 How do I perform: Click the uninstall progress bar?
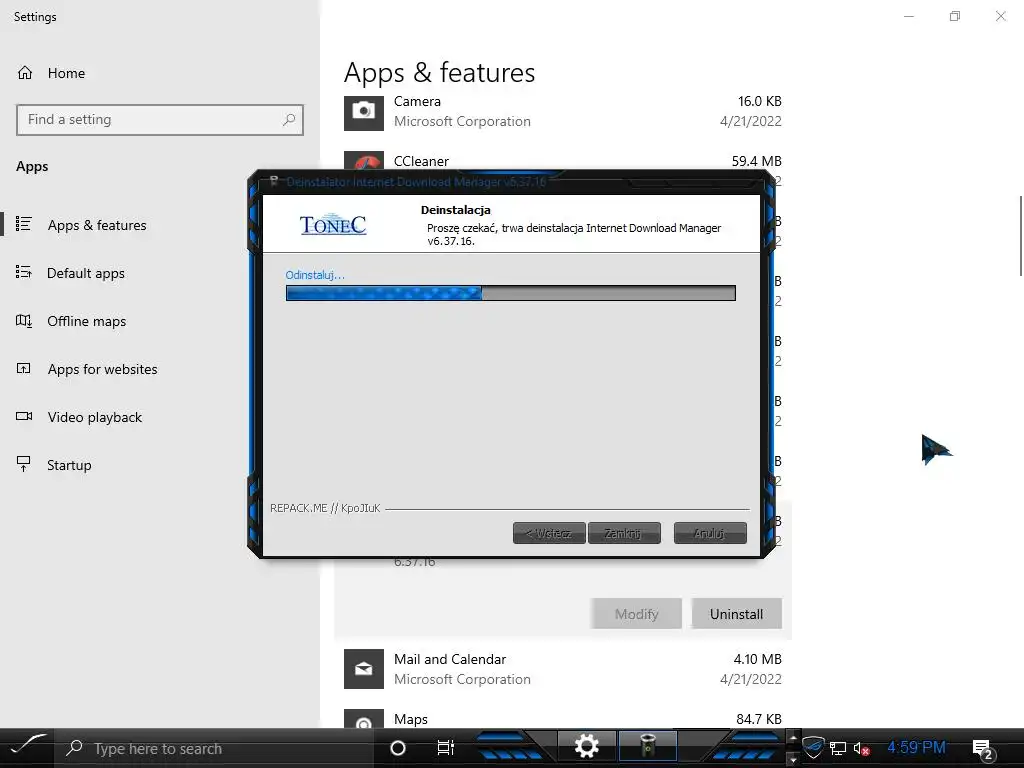point(511,293)
